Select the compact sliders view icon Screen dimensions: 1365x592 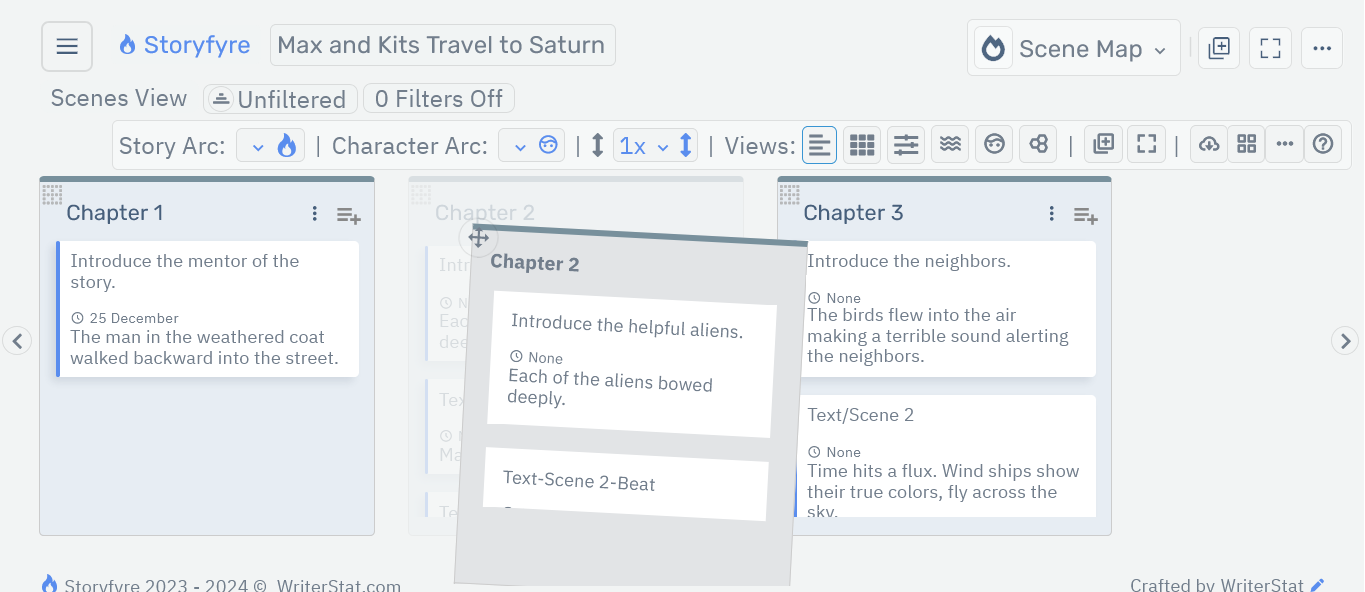[905, 144]
